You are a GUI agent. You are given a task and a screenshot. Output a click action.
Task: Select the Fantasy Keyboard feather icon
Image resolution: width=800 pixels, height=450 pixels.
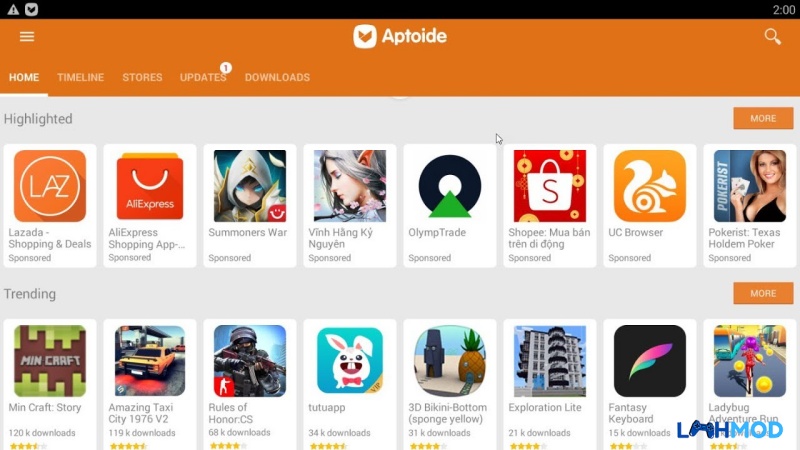coord(649,361)
